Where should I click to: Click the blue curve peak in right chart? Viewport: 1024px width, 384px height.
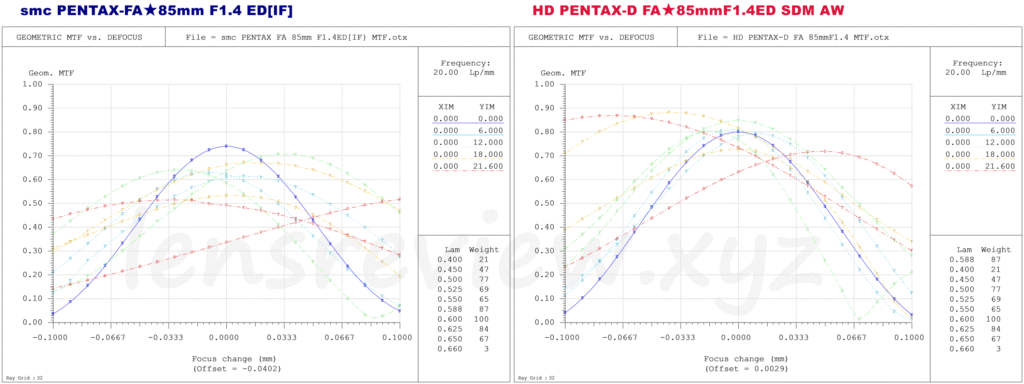[x=738, y=131]
